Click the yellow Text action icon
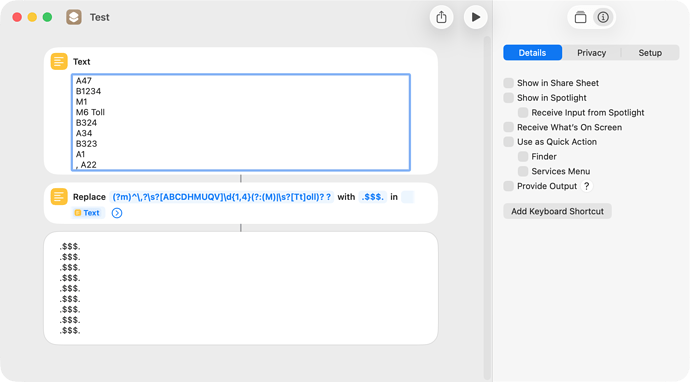Screen dimensions: 690x382 [59, 62]
